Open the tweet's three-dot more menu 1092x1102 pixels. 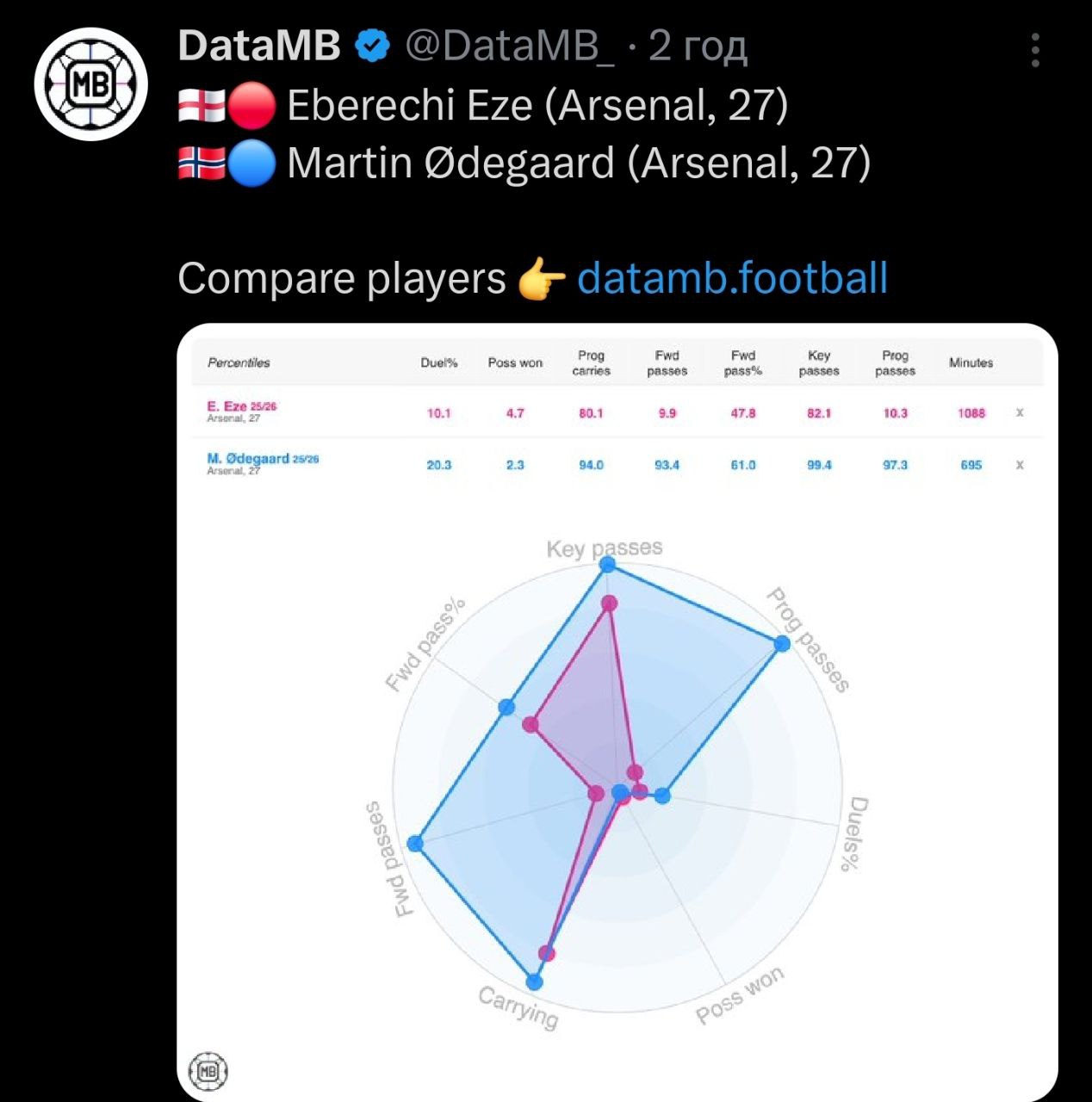coord(1035,51)
